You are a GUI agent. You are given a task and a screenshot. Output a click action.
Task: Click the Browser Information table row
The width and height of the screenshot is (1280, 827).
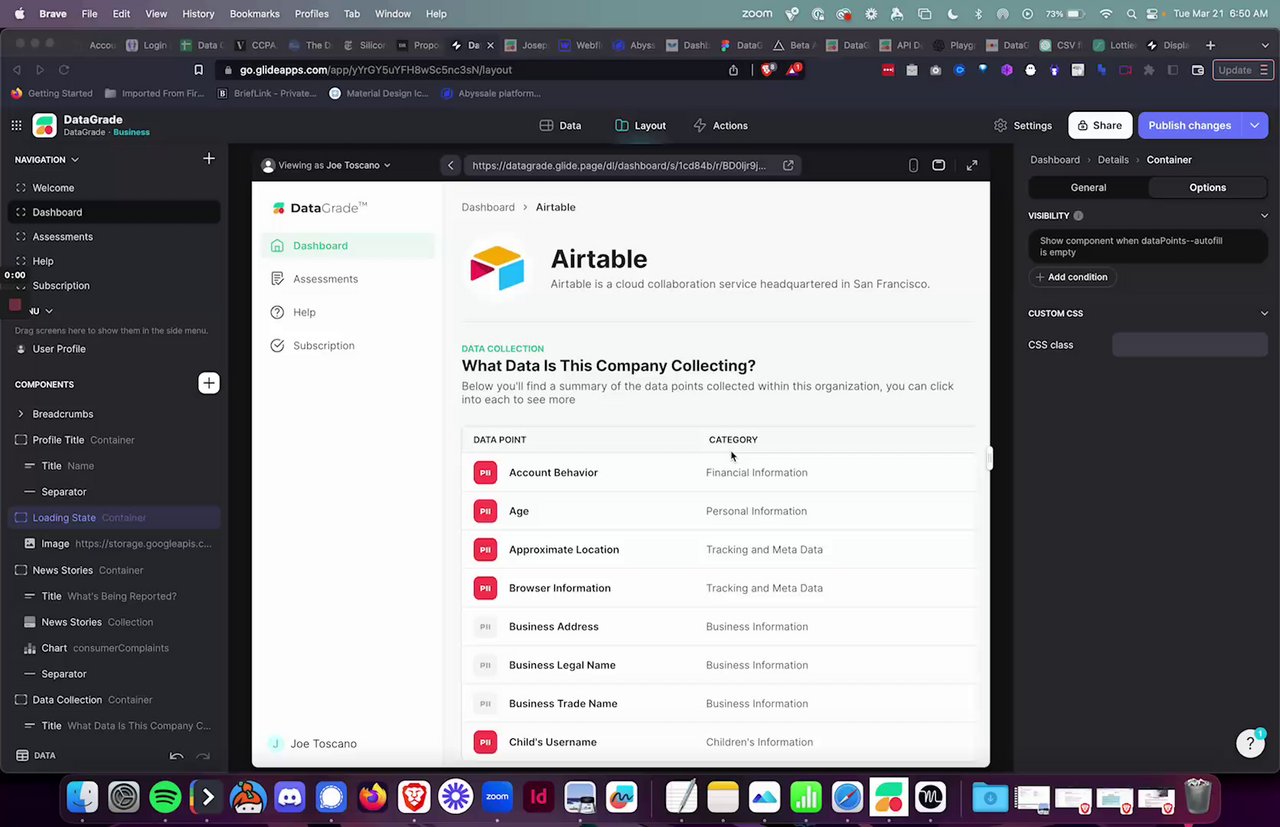718,588
